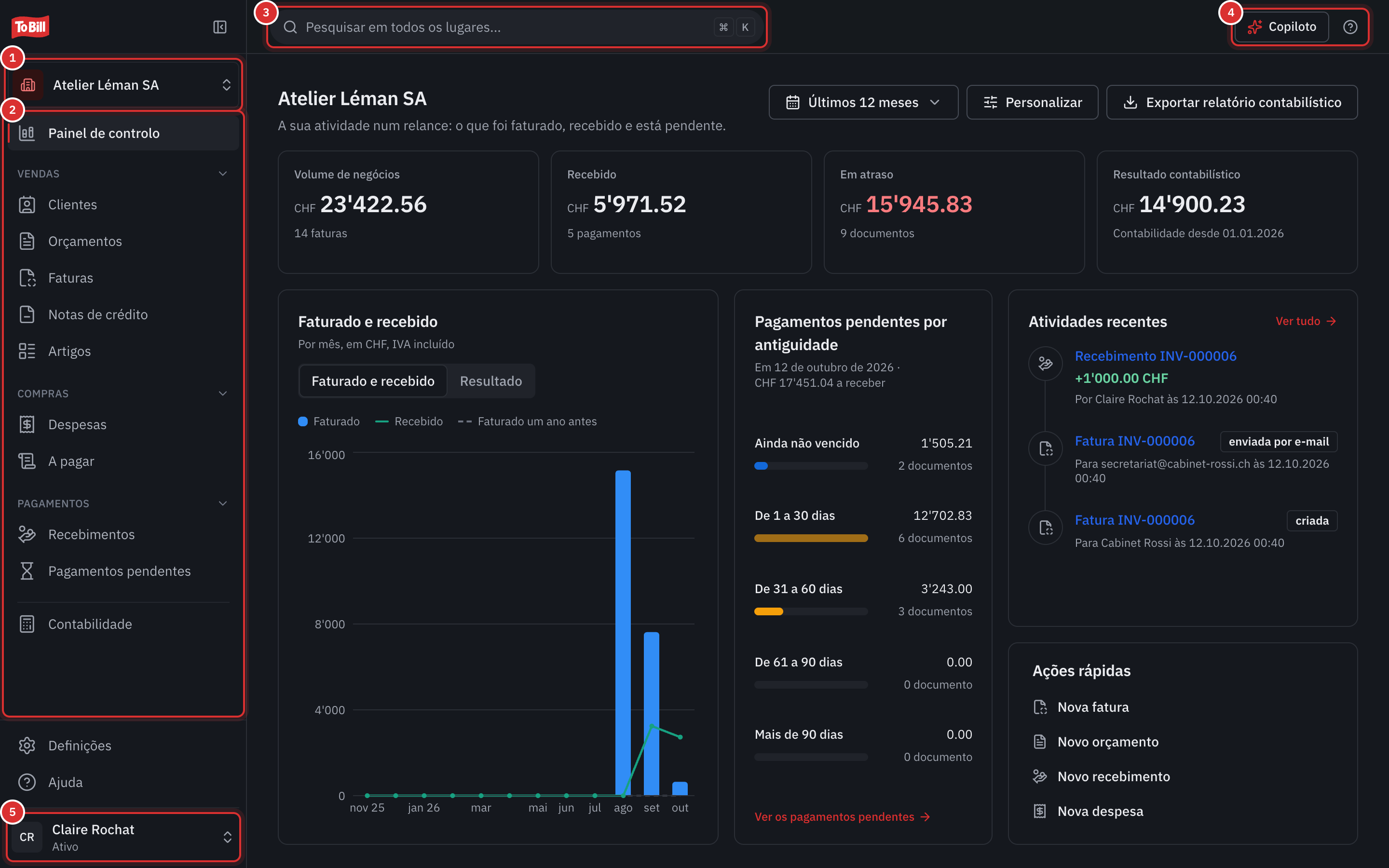Viewport: 1389px width, 868px height.
Task: Toggle the Recebido legend line
Action: tap(381, 422)
